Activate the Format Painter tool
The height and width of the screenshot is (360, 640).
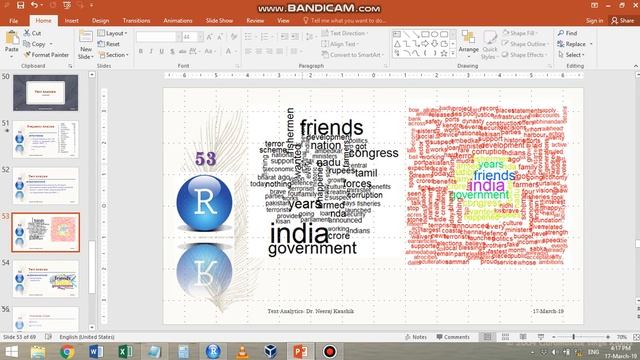click(46, 55)
